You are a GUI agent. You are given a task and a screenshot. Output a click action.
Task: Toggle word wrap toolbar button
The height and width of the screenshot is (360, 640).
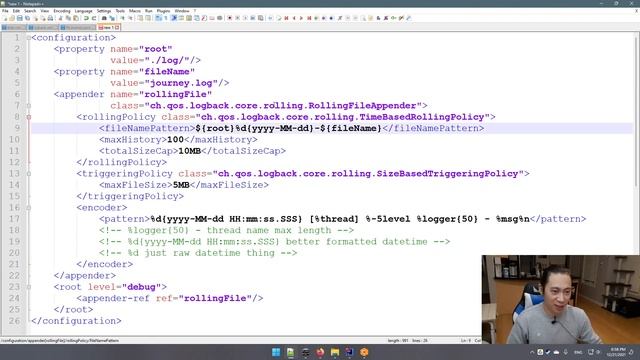(158, 18)
